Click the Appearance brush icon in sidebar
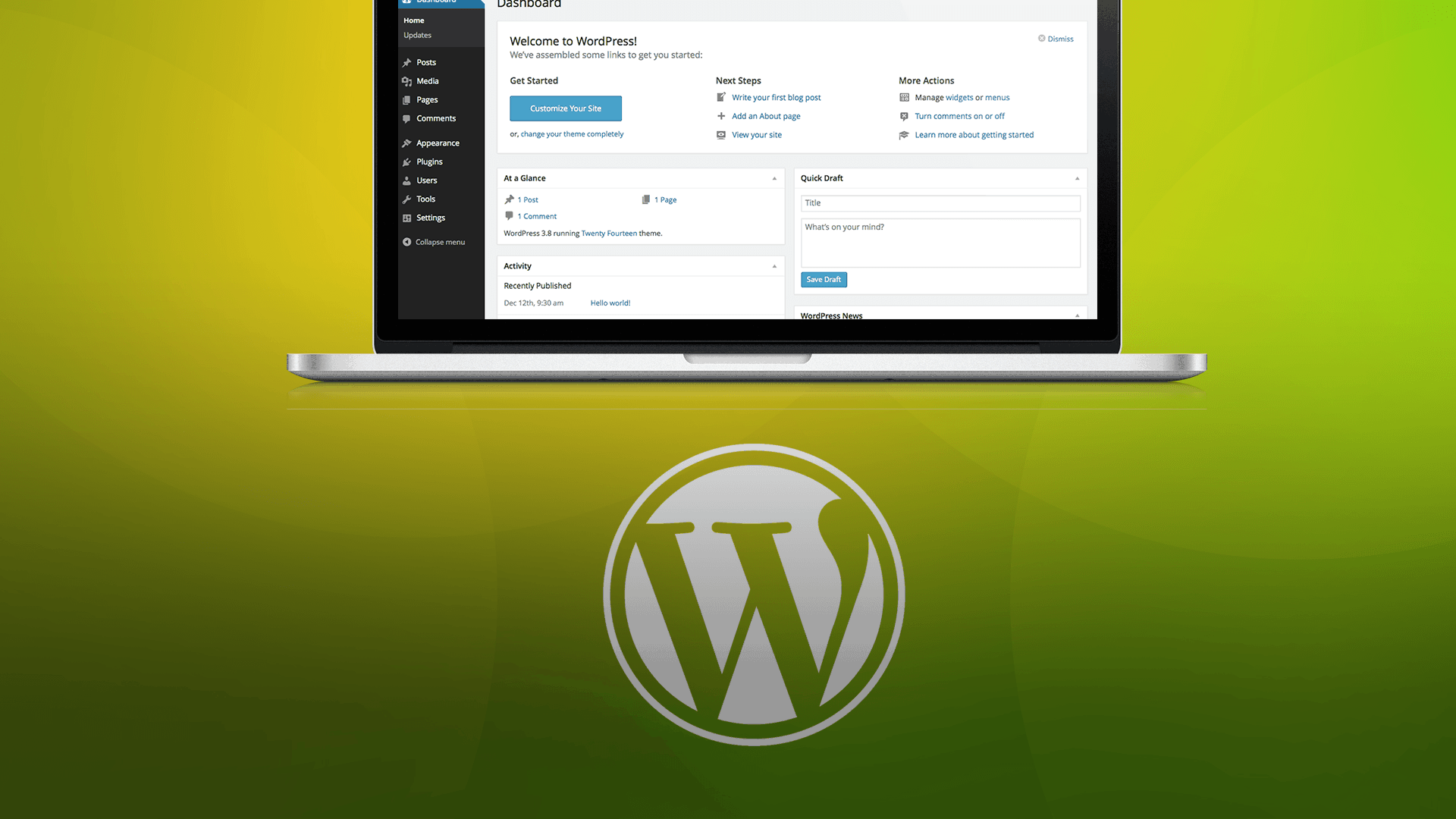1456x819 pixels. point(407,143)
